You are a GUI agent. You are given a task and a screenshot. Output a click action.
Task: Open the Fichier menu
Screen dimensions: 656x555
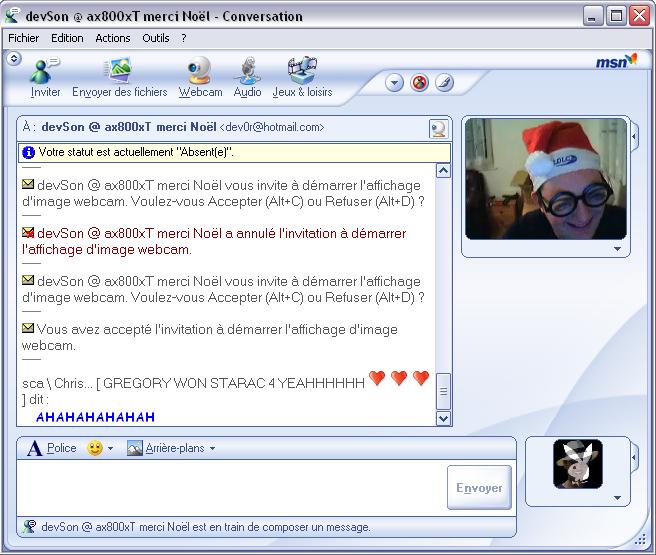23,38
